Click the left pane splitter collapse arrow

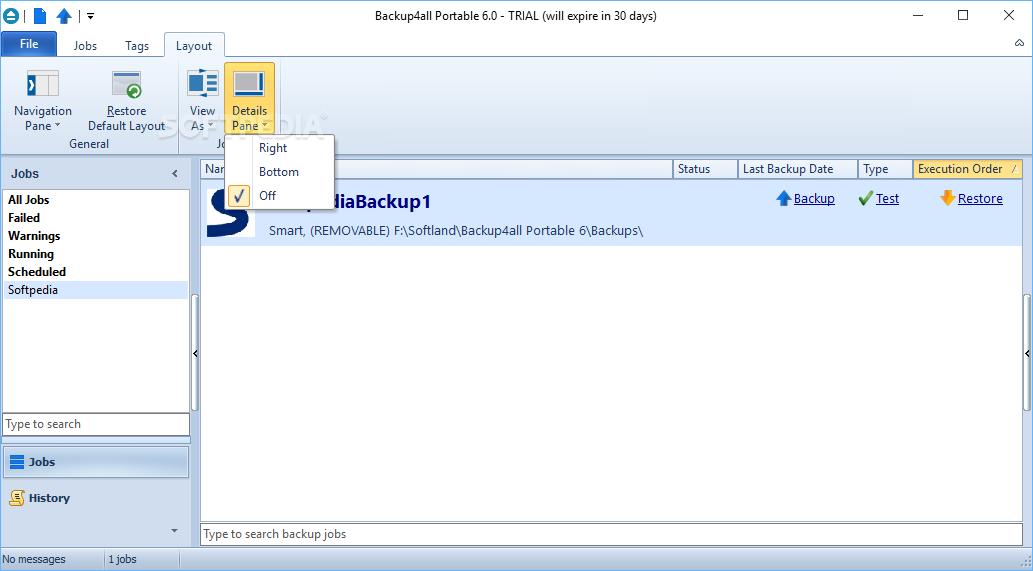(x=195, y=354)
